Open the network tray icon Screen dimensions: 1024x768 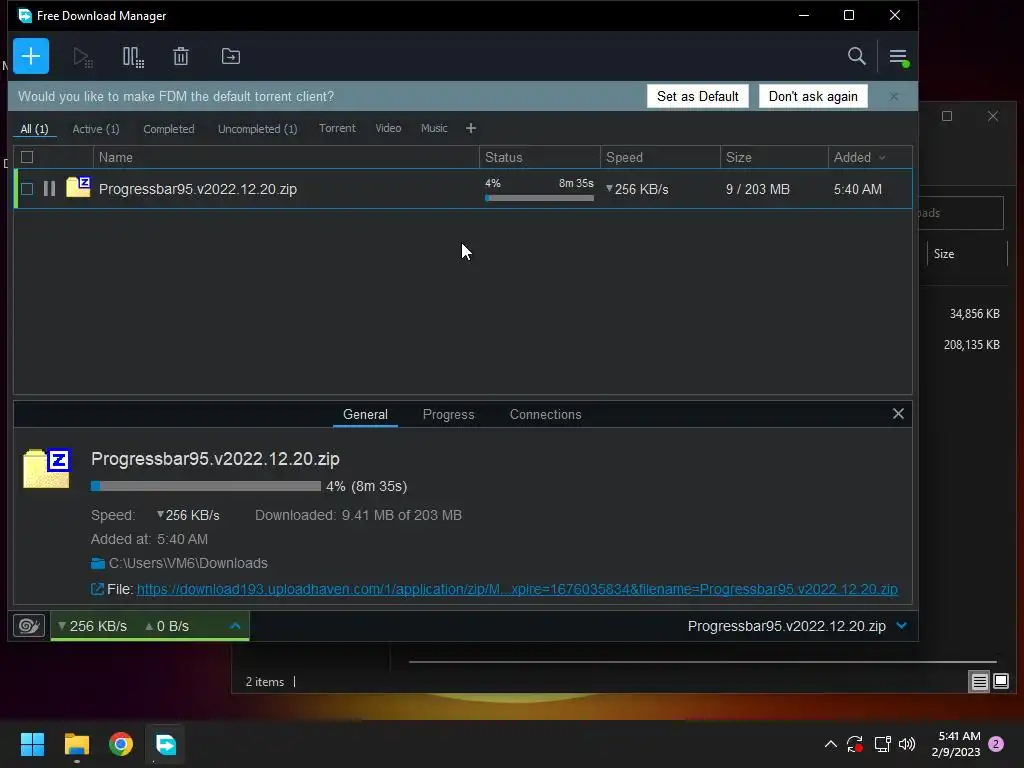pyautogui.click(x=882, y=744)
